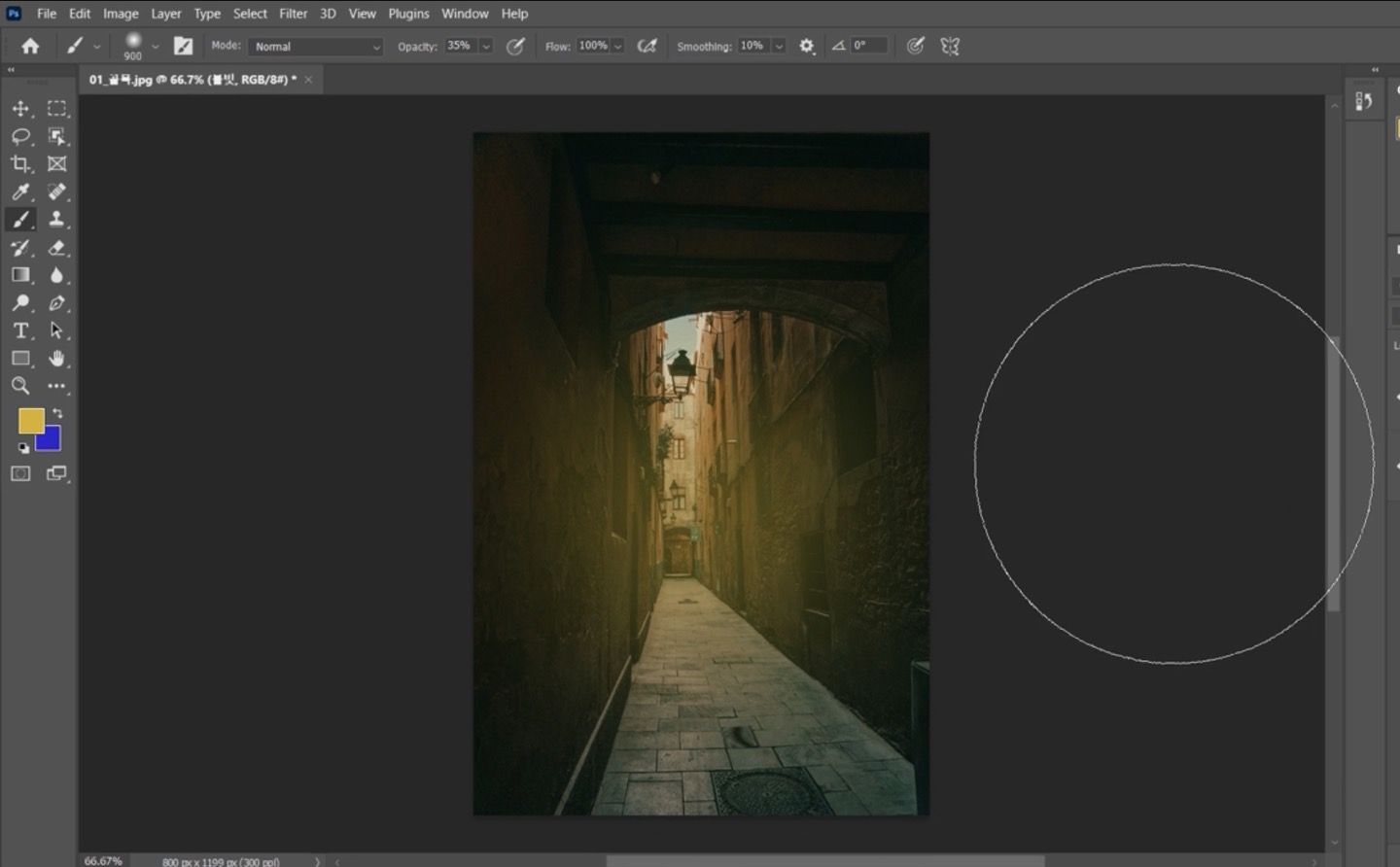
Task: Click the Smoothing percentage input field
Action: [x=752, y=46]
